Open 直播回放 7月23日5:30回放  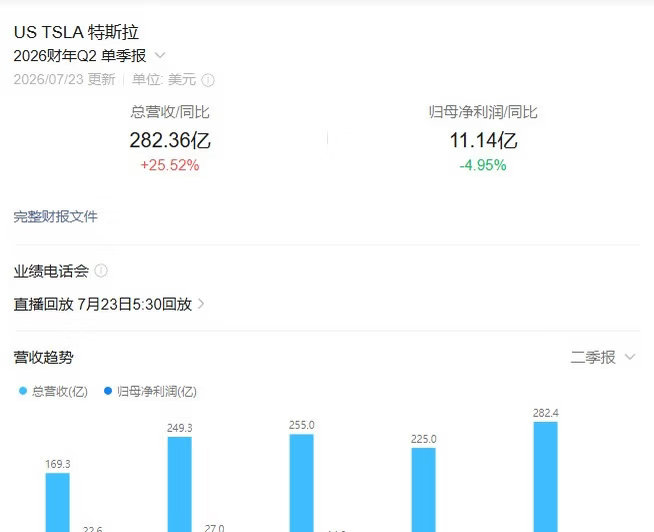(109, 304)
